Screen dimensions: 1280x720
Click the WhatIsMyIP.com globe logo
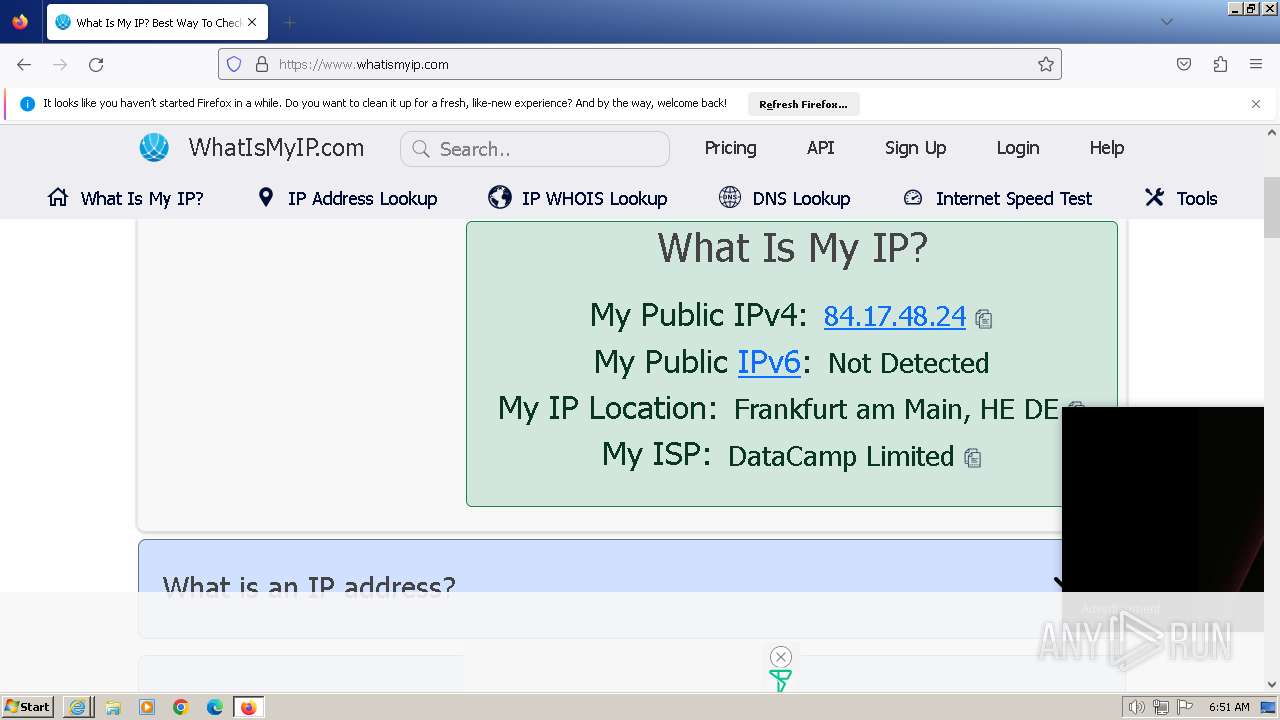pos(154,148)
